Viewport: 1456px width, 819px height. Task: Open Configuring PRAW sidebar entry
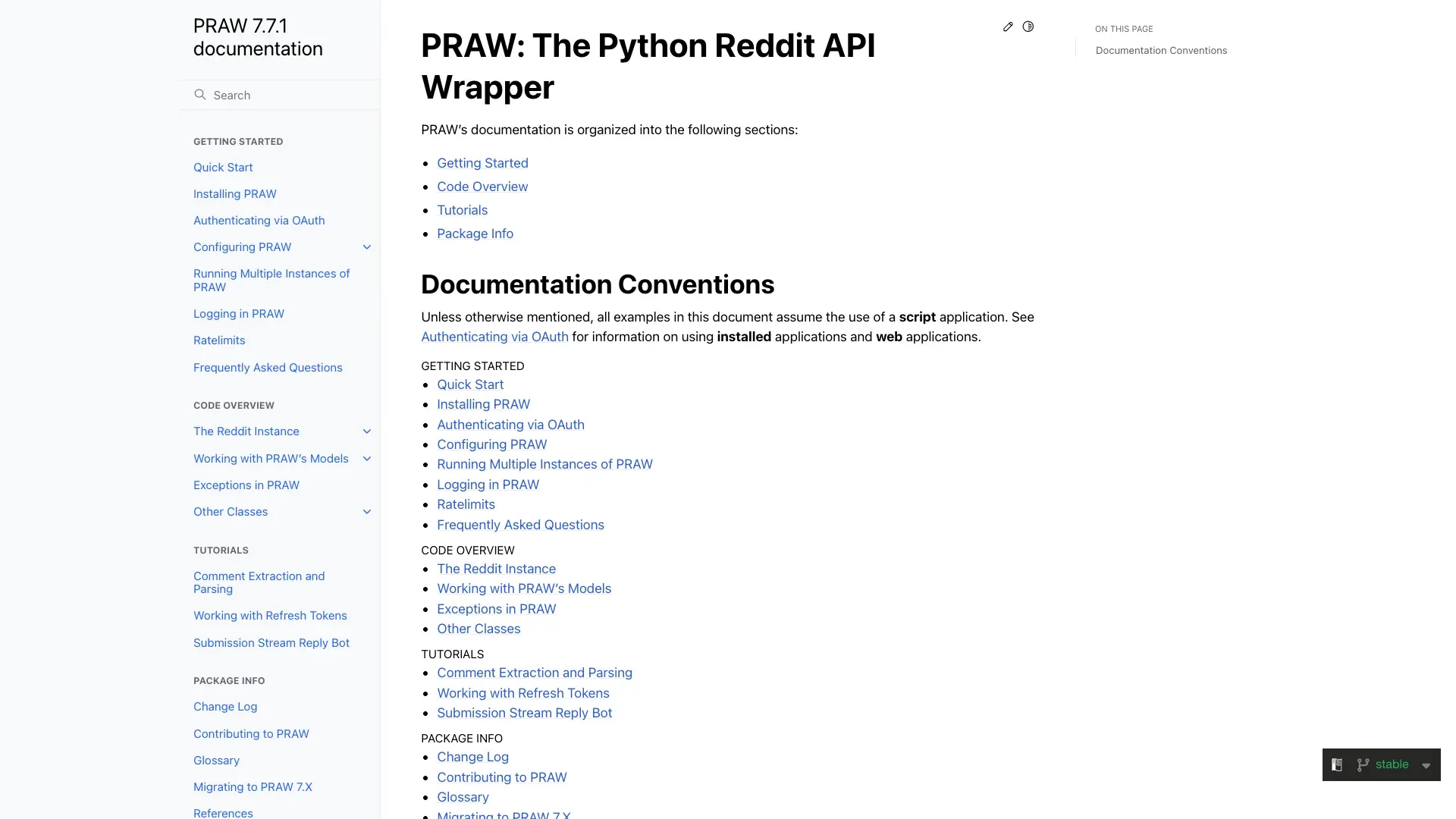(242, 247)
